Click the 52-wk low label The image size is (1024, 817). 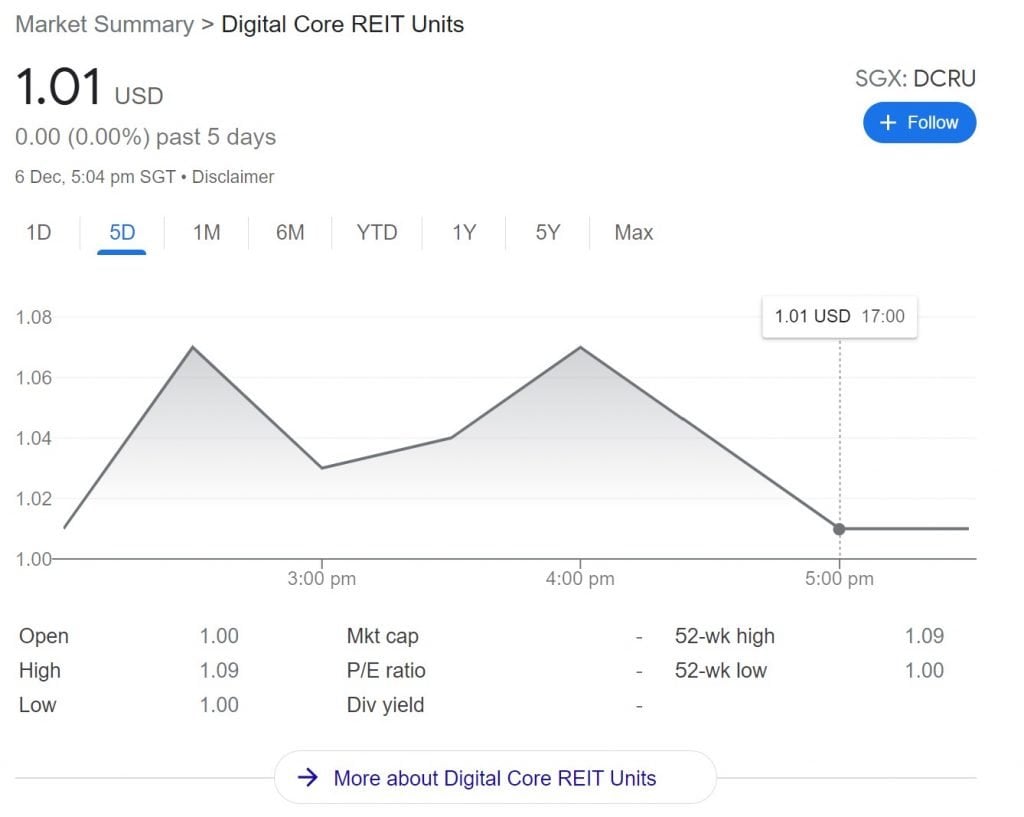721,671
